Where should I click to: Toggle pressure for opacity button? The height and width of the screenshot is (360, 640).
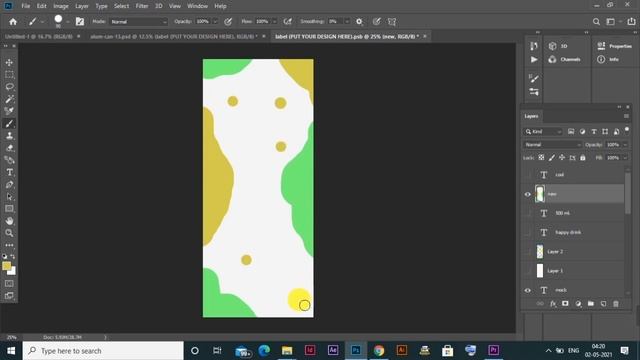[228, 22]
